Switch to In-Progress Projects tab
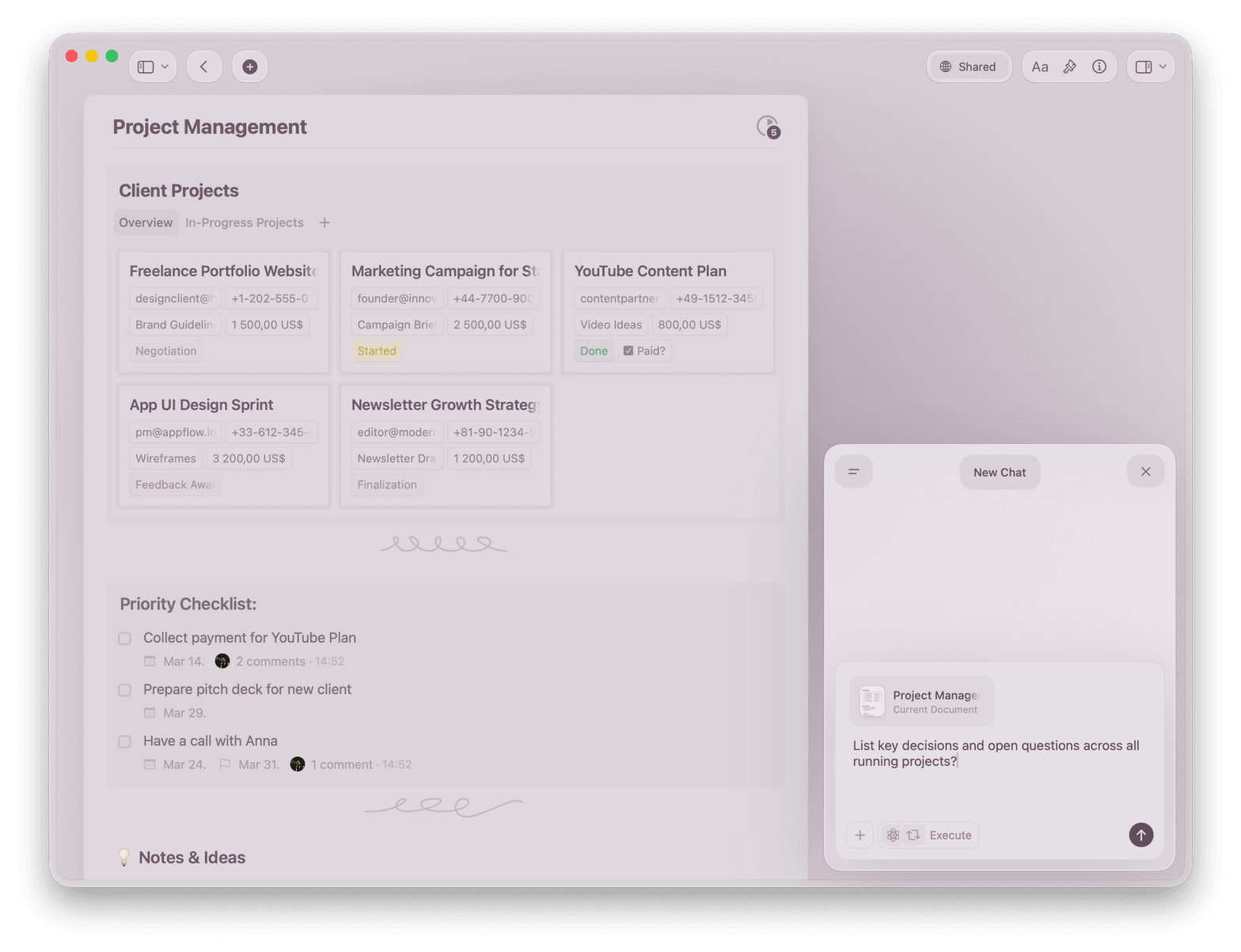The width and height of the screenshot is (1241, 952). [244, 222]
